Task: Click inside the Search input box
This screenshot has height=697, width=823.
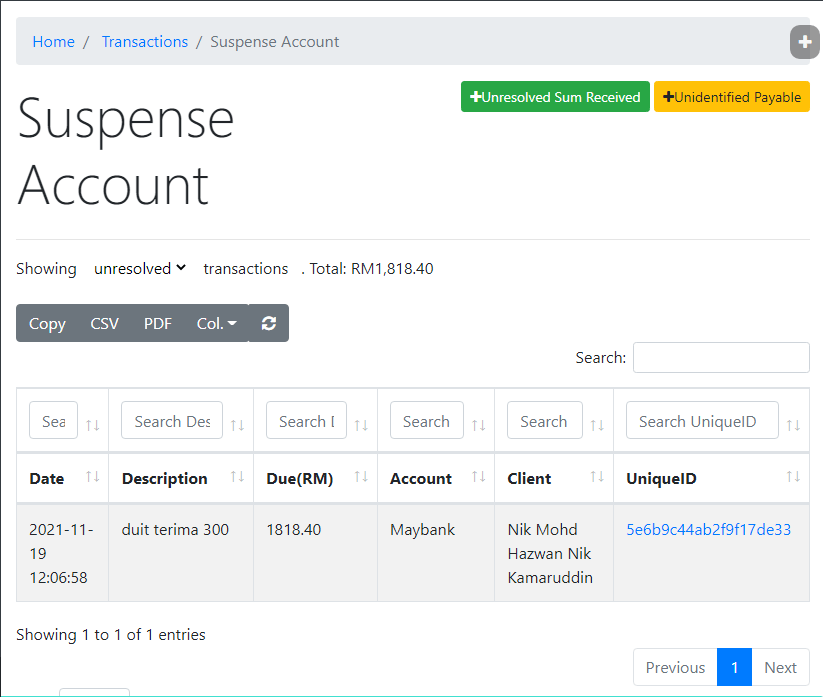Action: 721,357
